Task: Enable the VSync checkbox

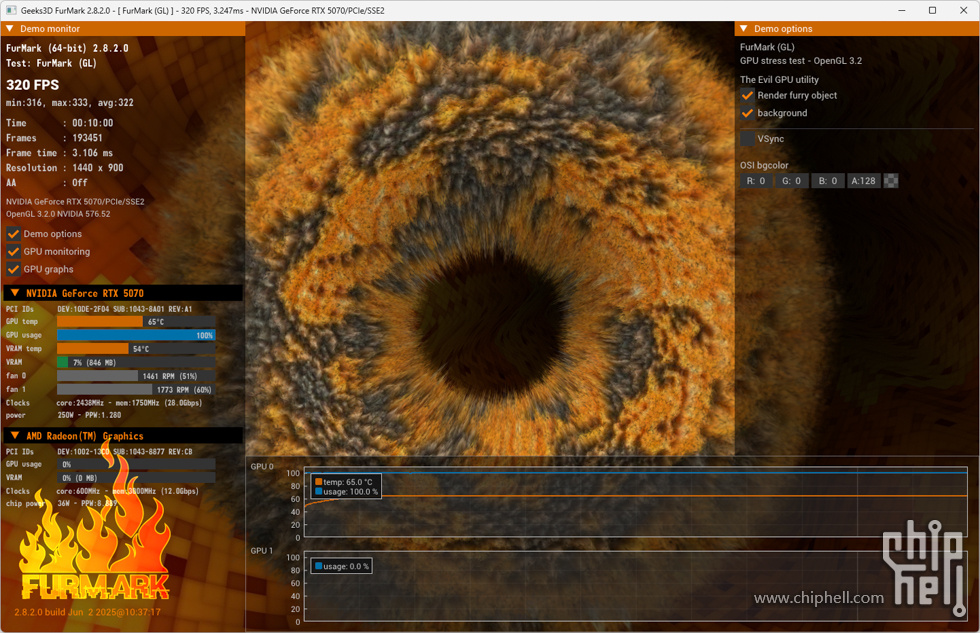Action: point(747,139)
